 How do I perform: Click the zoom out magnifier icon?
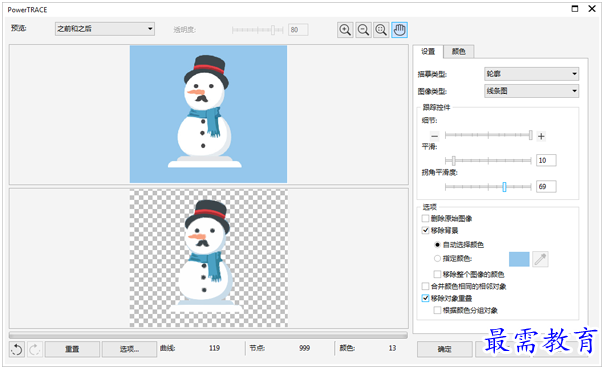tap(363, 30)
